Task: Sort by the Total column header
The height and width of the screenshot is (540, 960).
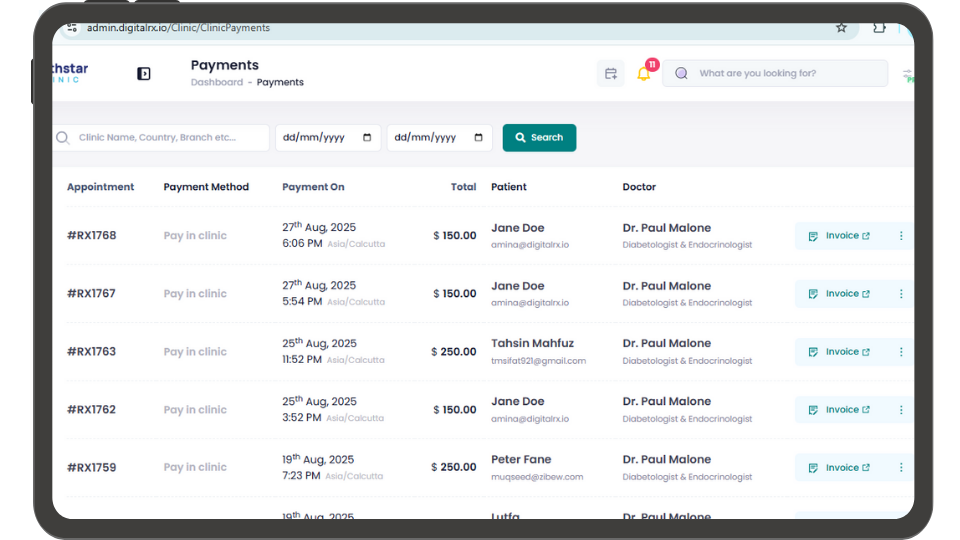Action: [463, 187]
